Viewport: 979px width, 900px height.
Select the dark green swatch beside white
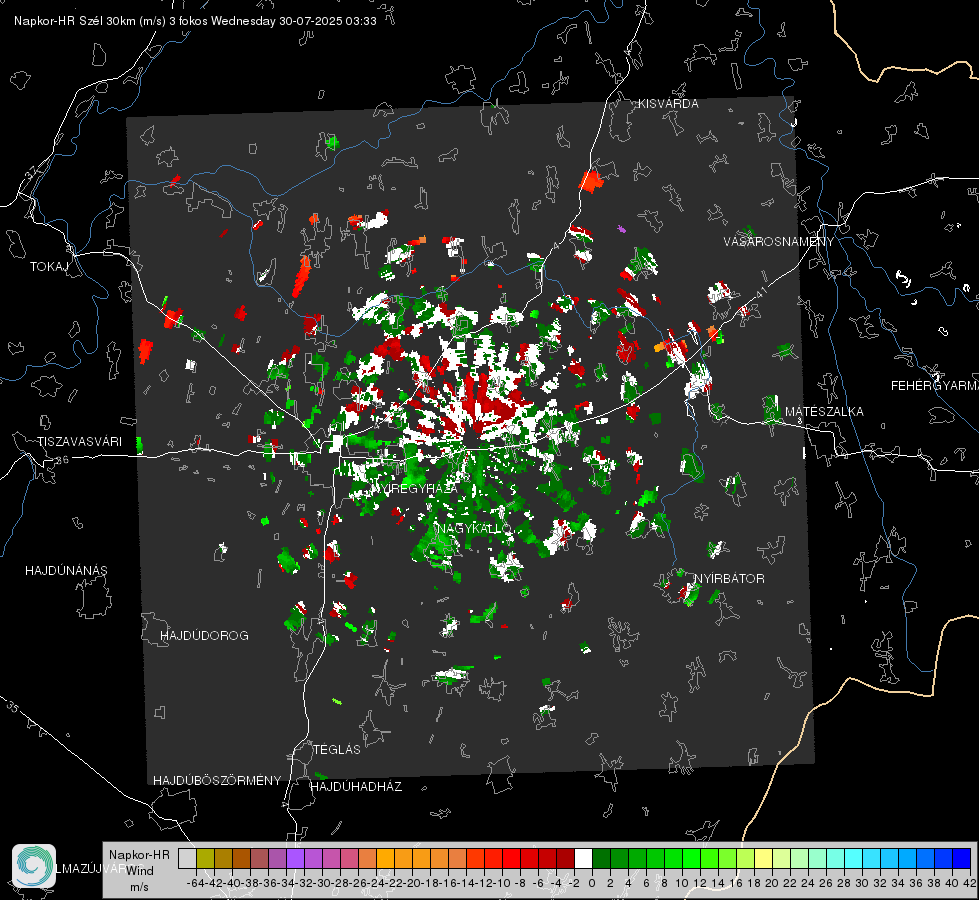[x=601, y=858]
